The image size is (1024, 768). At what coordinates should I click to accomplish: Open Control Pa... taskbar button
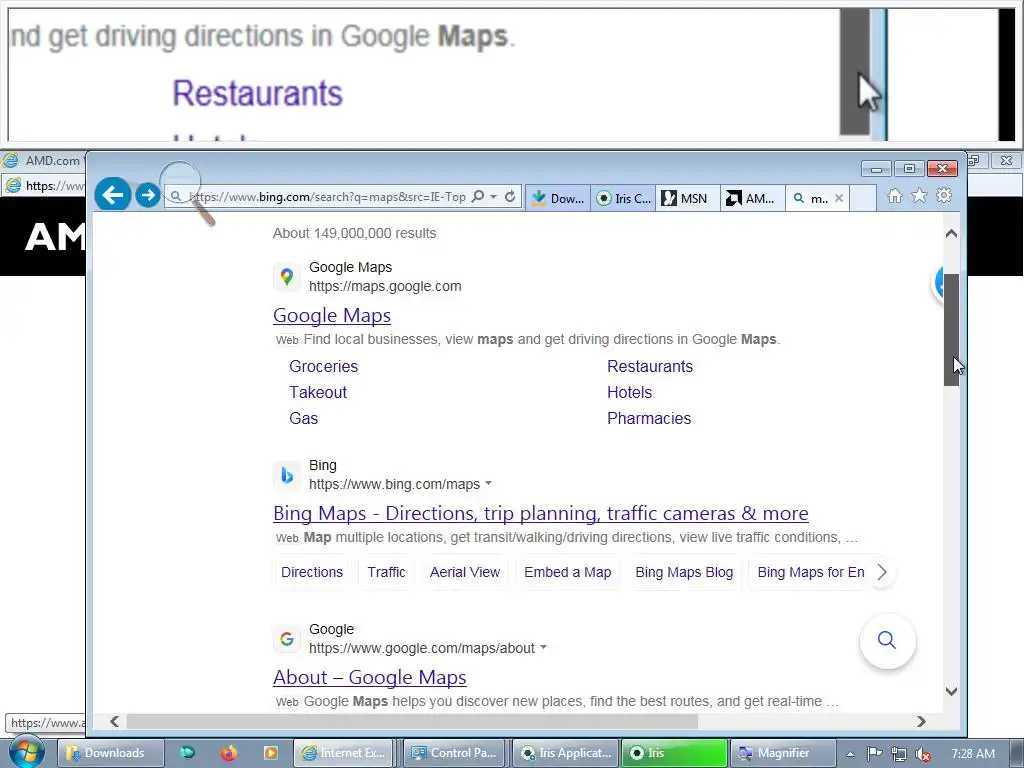pos(455,753)
